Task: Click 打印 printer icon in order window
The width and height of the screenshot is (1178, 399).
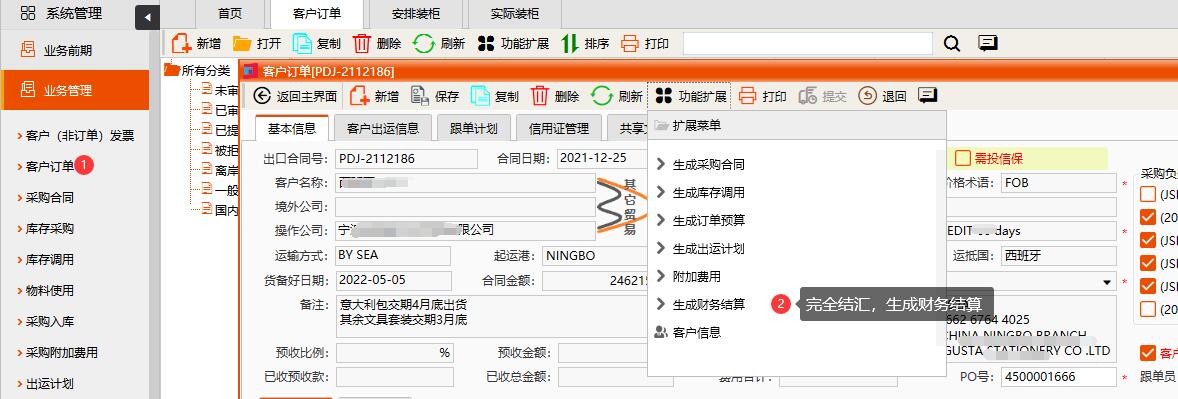Action: [x=747, y=96]
